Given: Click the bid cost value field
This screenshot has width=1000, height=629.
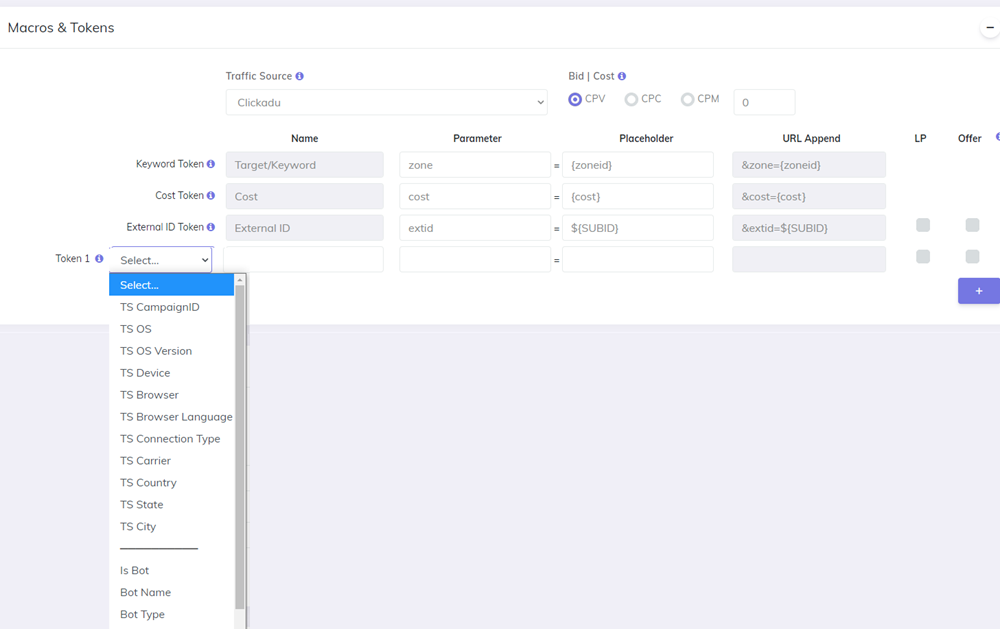Looking at the screenshot, I should pyautogui.click(x=764, y=102).
